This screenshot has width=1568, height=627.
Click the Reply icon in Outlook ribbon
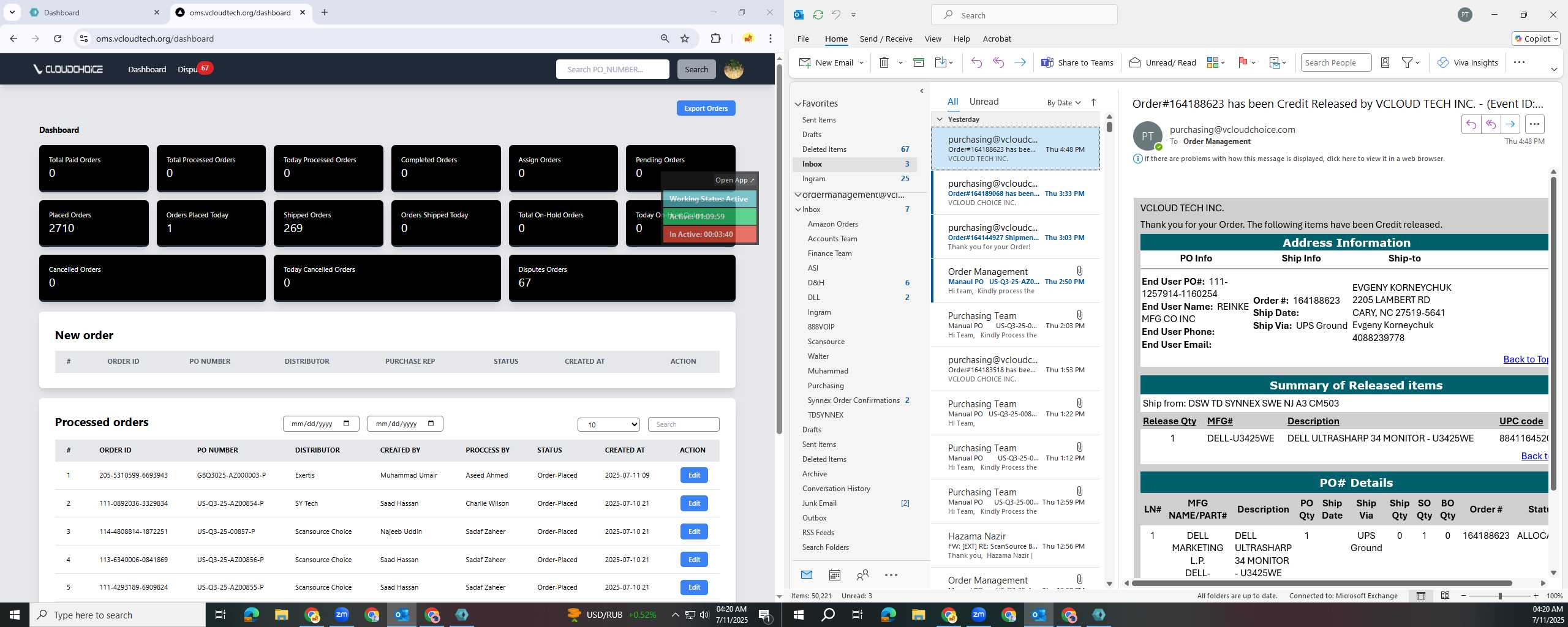976,62
